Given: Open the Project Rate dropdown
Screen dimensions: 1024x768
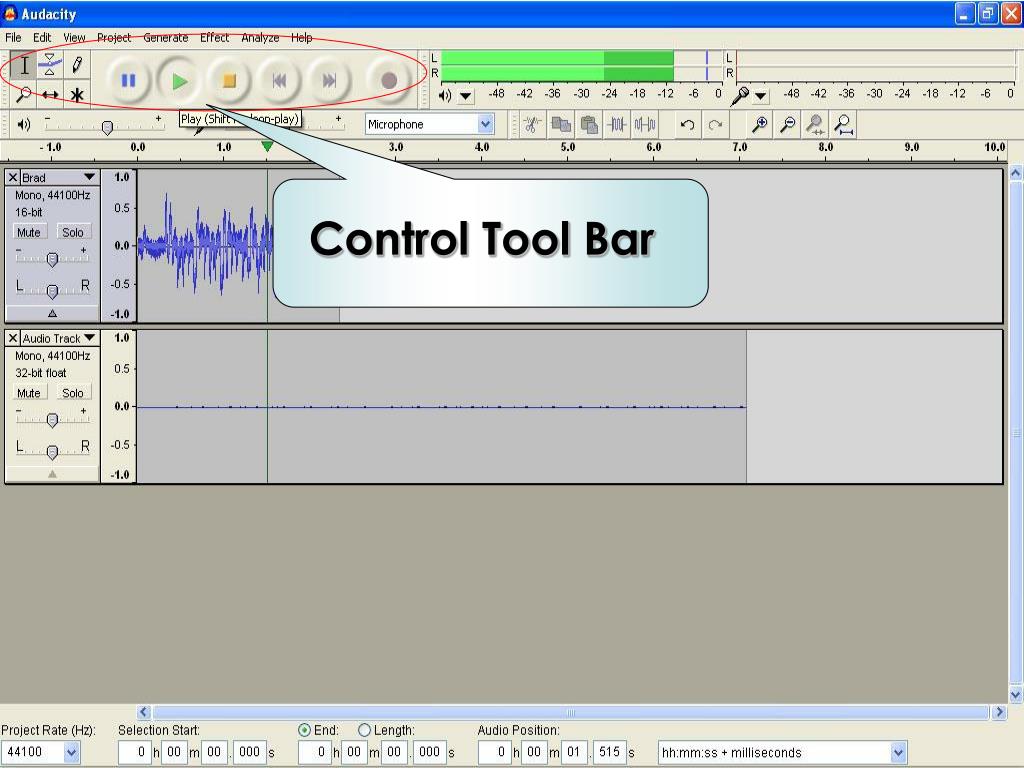Looking at the screenshot, I should coord(72,752).
